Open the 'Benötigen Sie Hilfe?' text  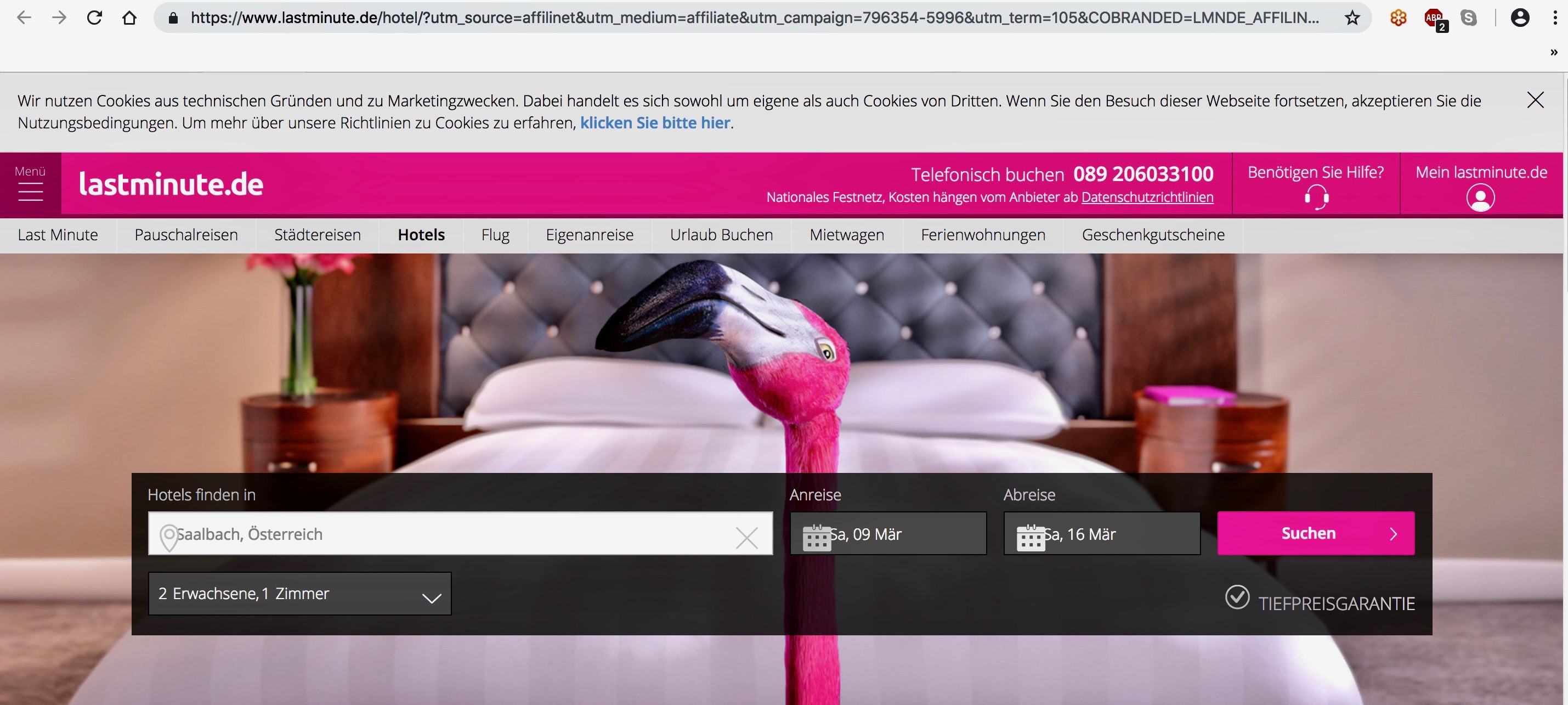pyautogui.click(x=1315, y=172)
